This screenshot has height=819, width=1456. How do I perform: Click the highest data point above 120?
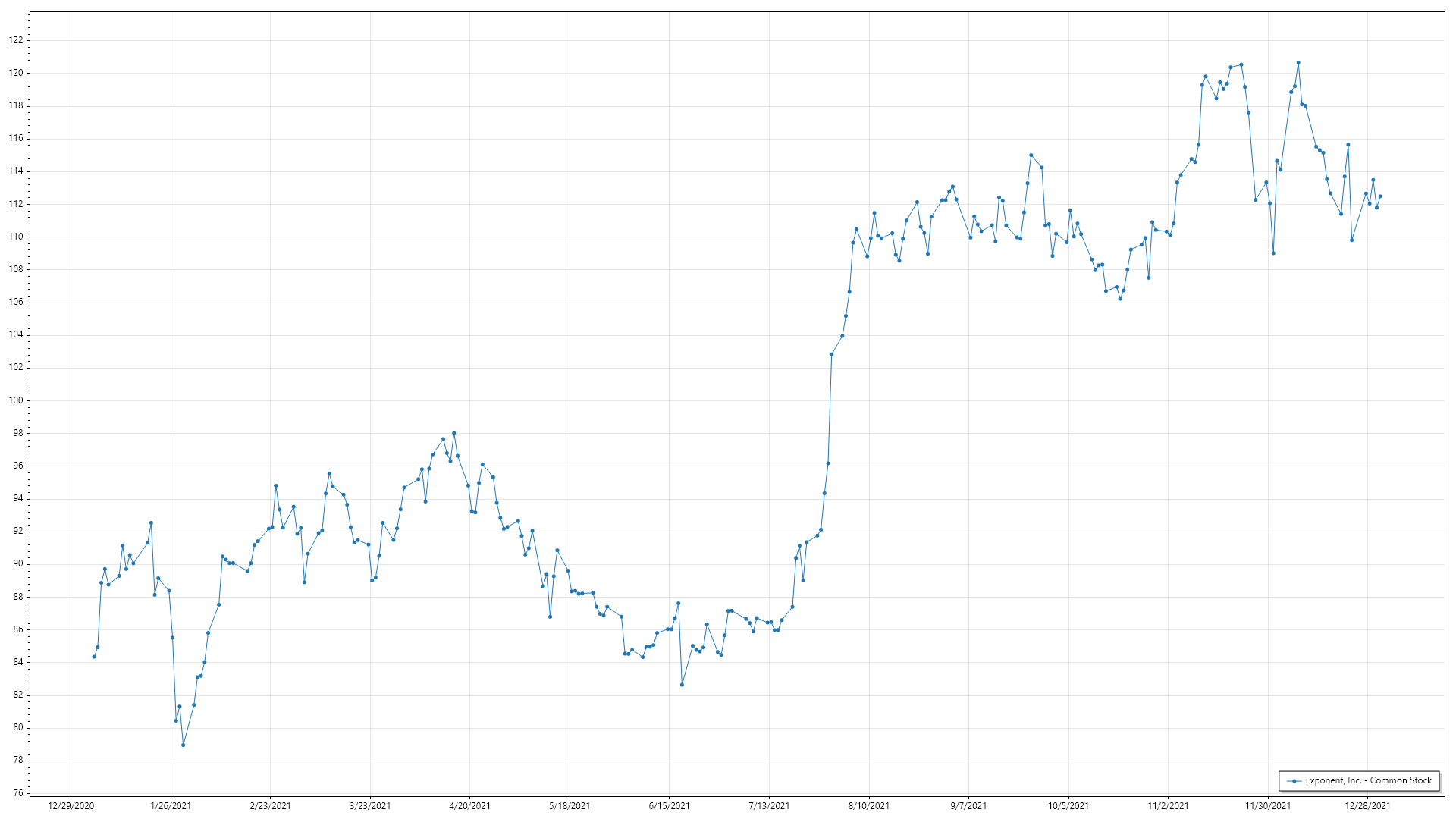[x=1298, y=62]
